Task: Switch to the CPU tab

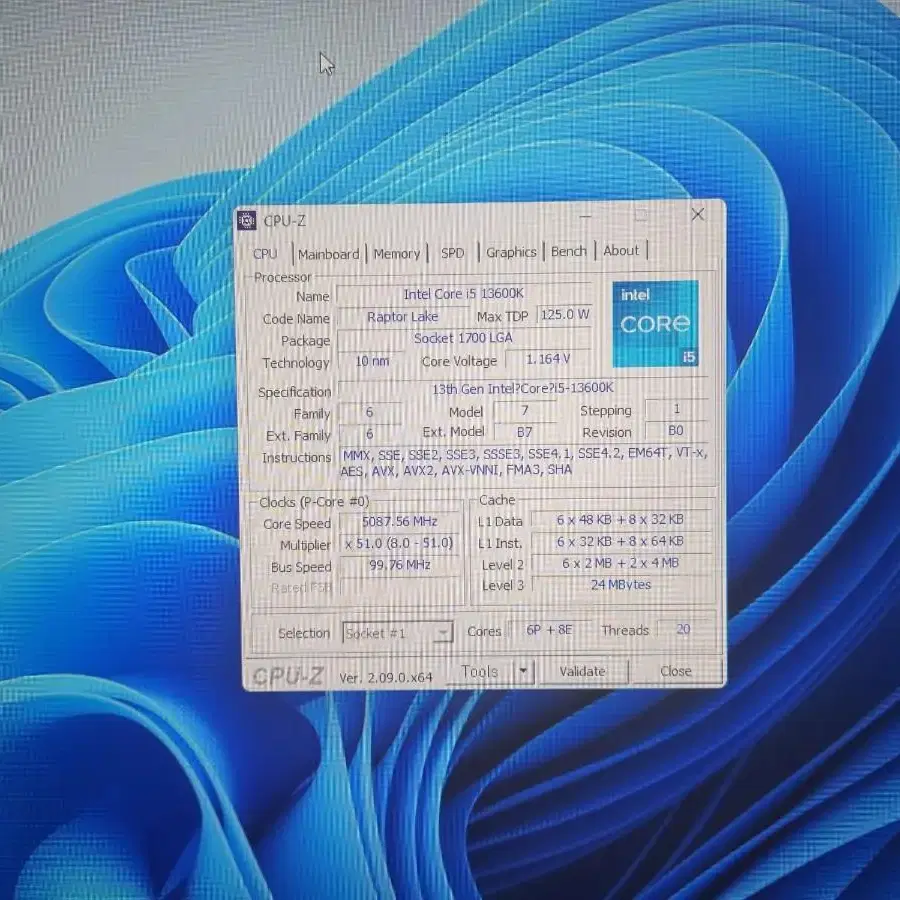Action: point(265,254)
